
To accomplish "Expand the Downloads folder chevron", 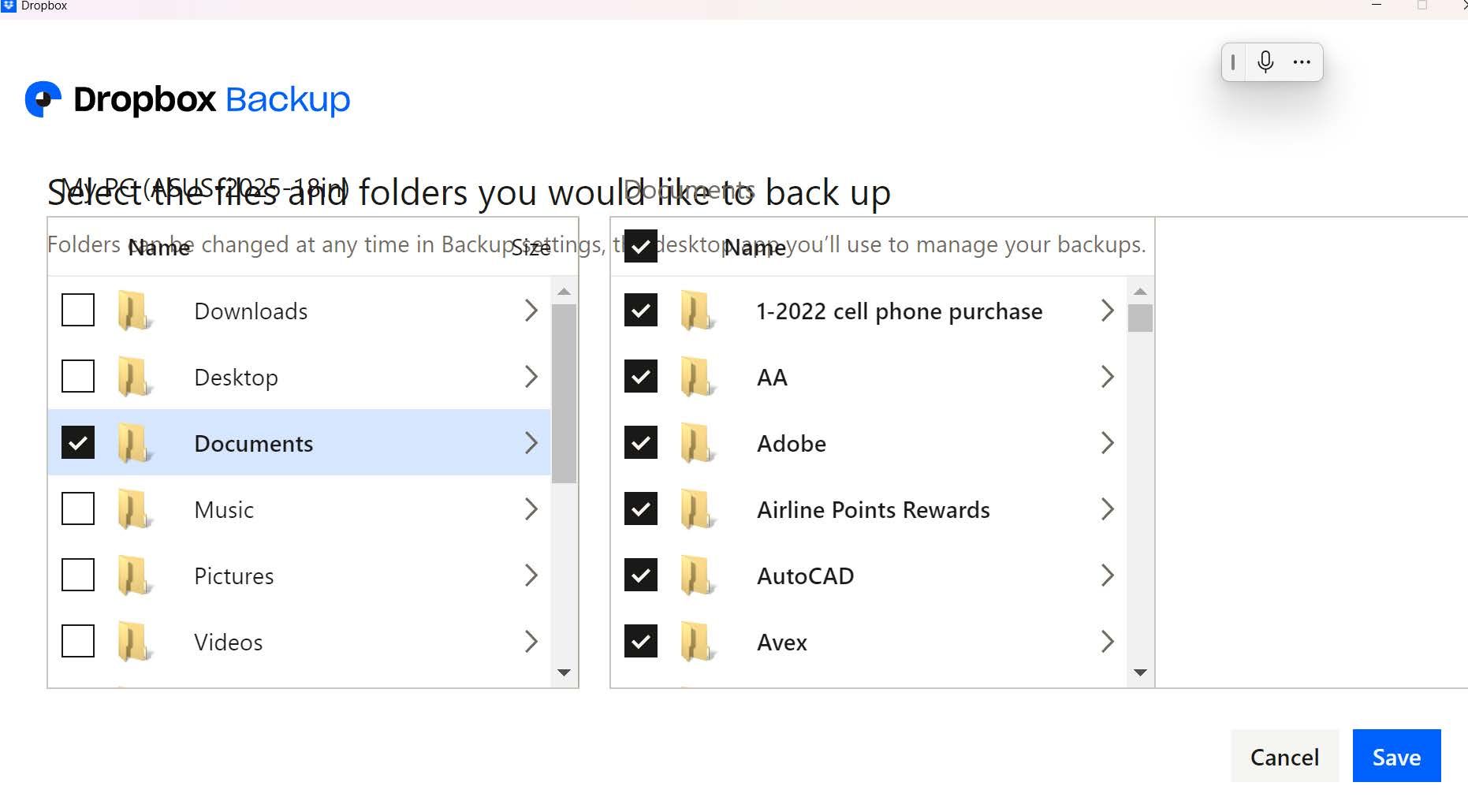I will coord(531,311).
